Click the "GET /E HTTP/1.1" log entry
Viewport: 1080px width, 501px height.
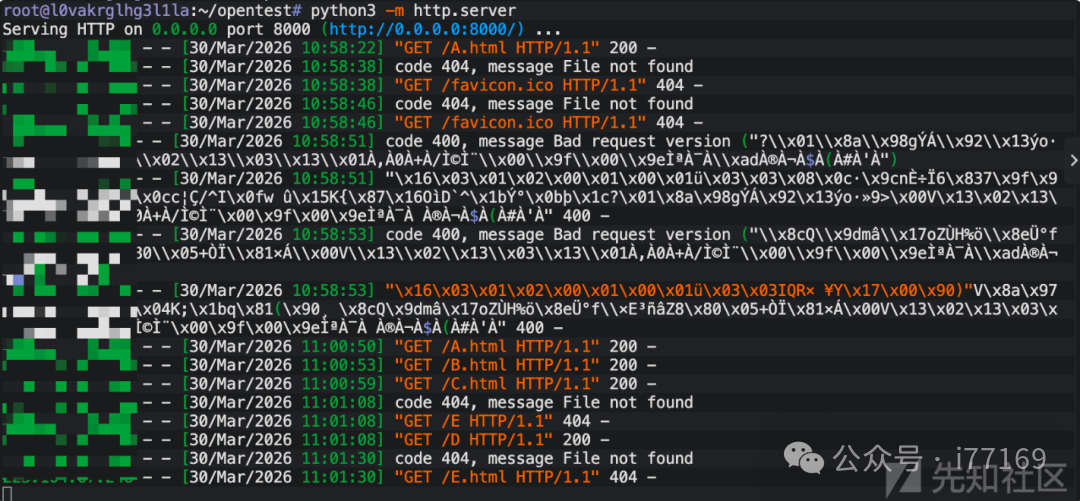pos(473,422)
